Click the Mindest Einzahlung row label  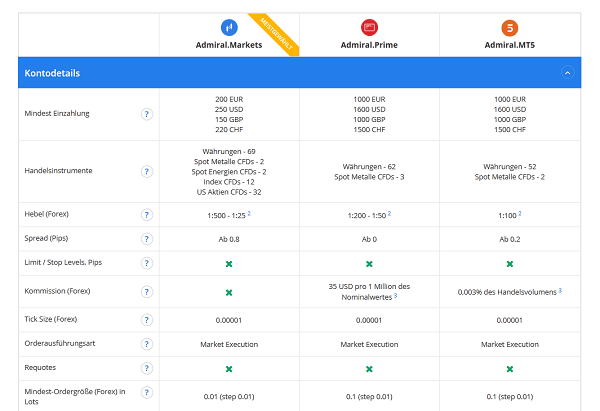[x=57, y=114]
